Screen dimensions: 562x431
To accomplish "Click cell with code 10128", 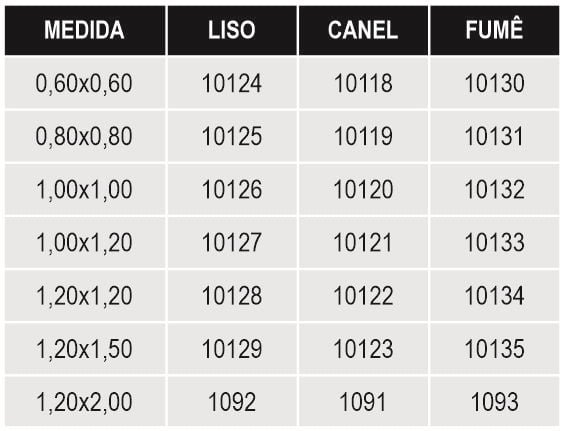I will pyautogui.click(x=232, y=296).
